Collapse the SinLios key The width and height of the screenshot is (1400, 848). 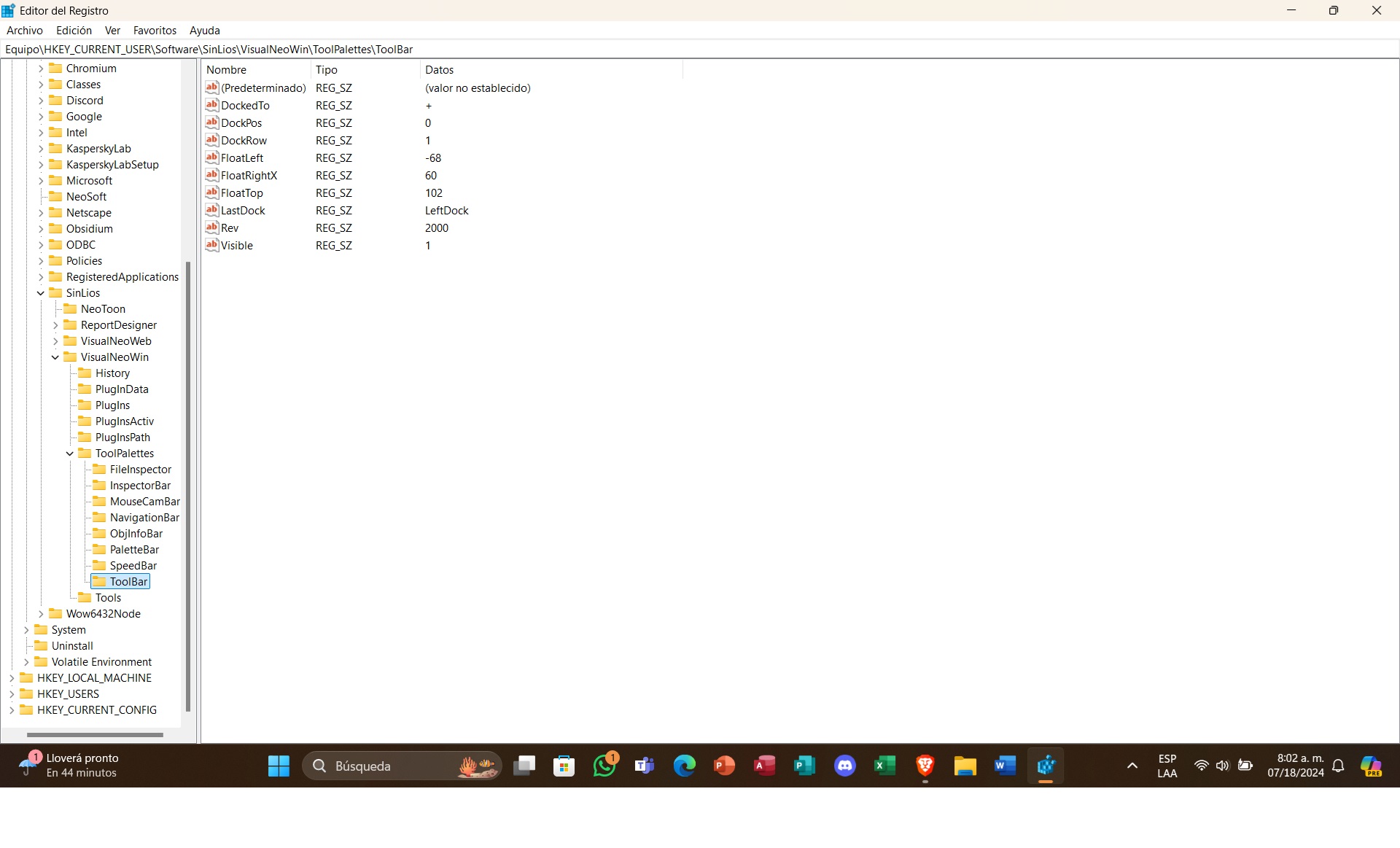pos(41,293)
